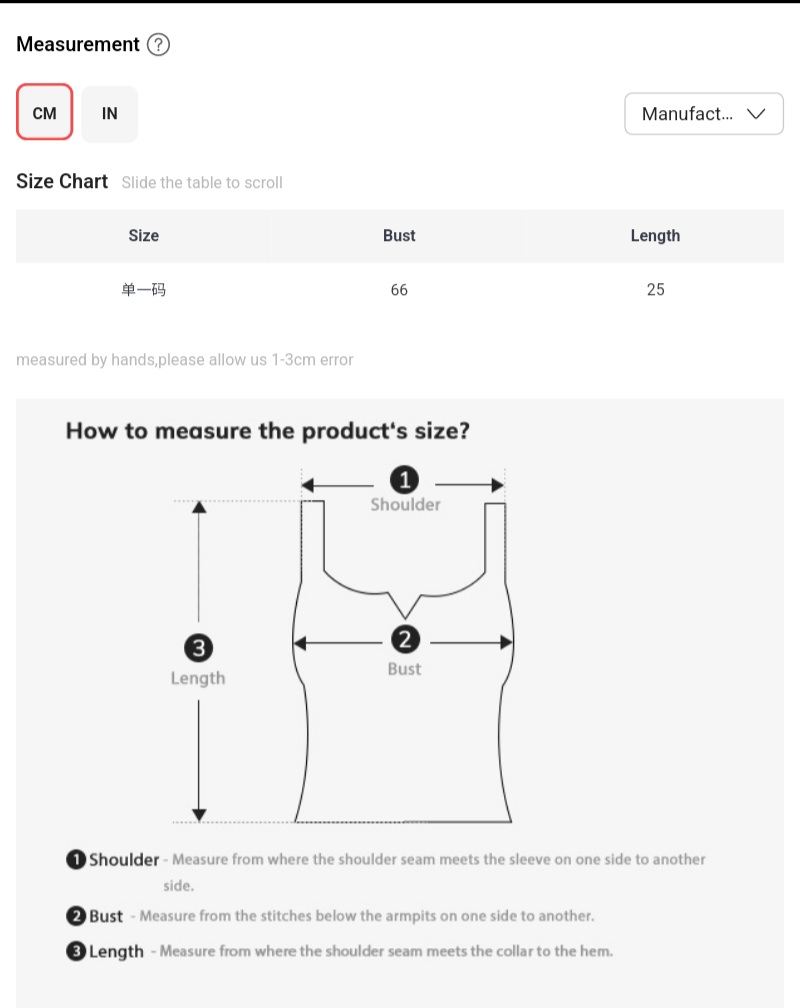Click the number 1 Shoulder marker in diagram

(404, 481)
